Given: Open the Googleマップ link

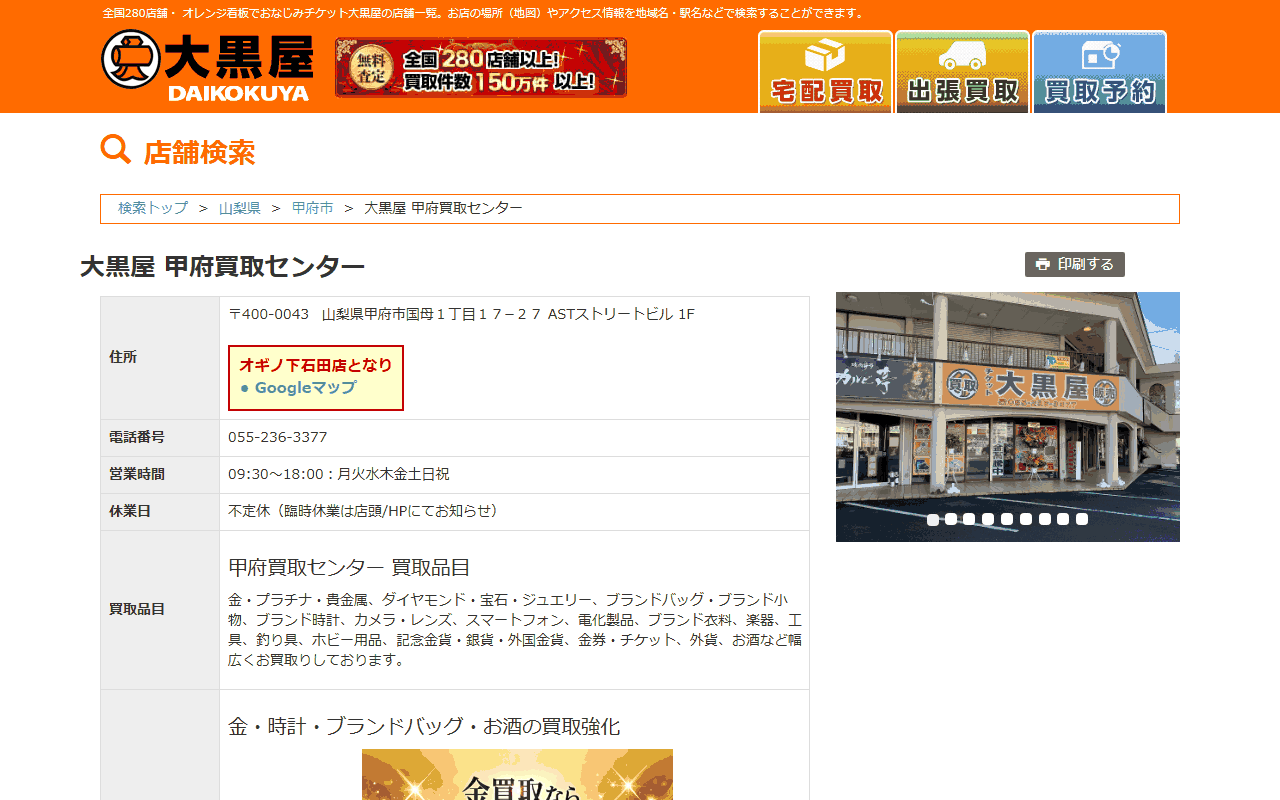Looking at the screenshot, I should click(305, 388).
